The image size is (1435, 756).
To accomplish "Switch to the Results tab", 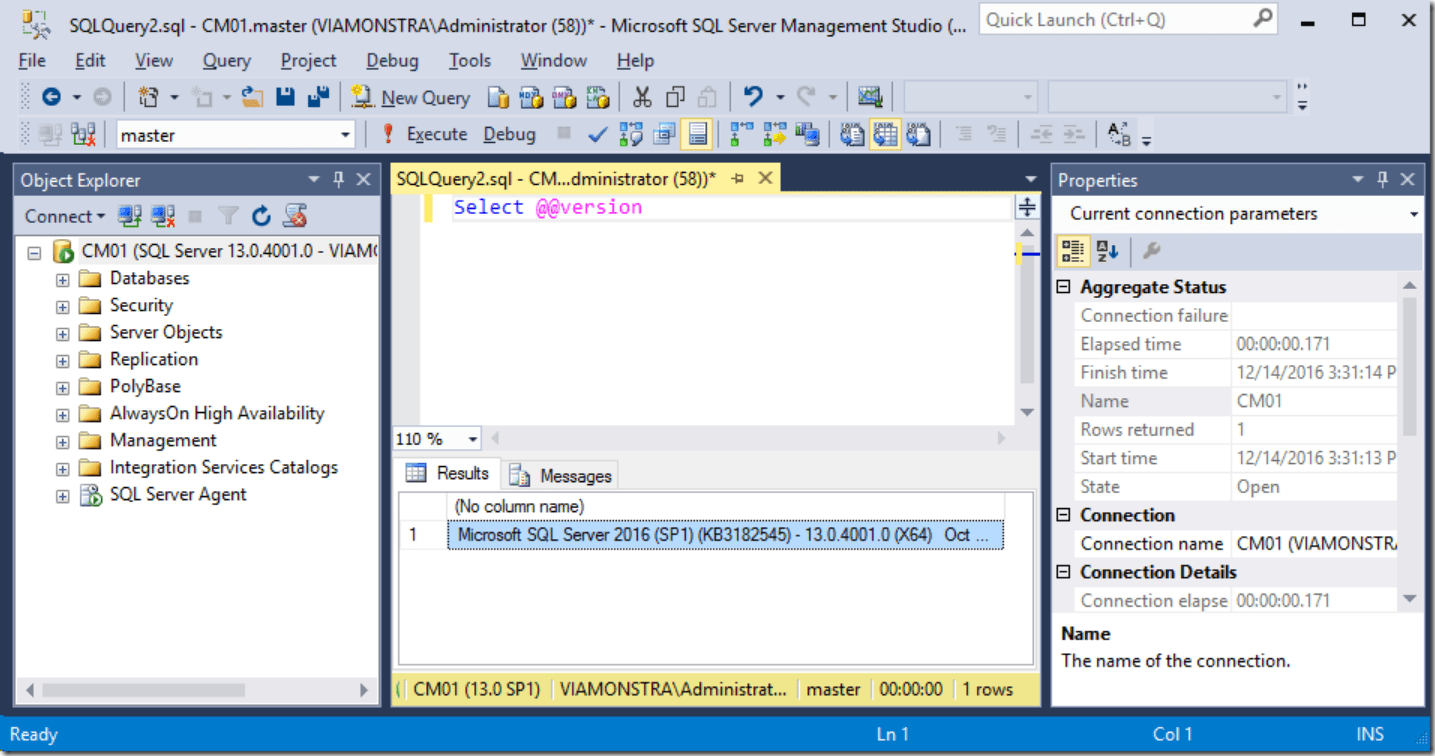I will coord(448,474).
